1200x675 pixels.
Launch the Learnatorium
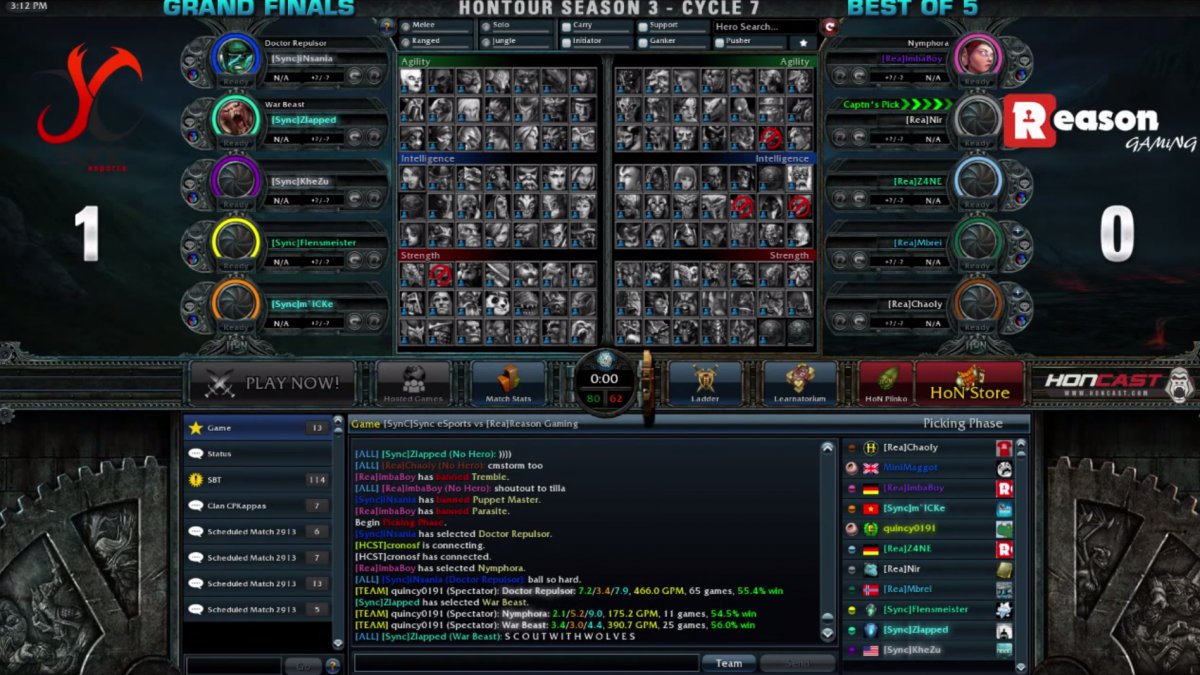coord(799,384)
